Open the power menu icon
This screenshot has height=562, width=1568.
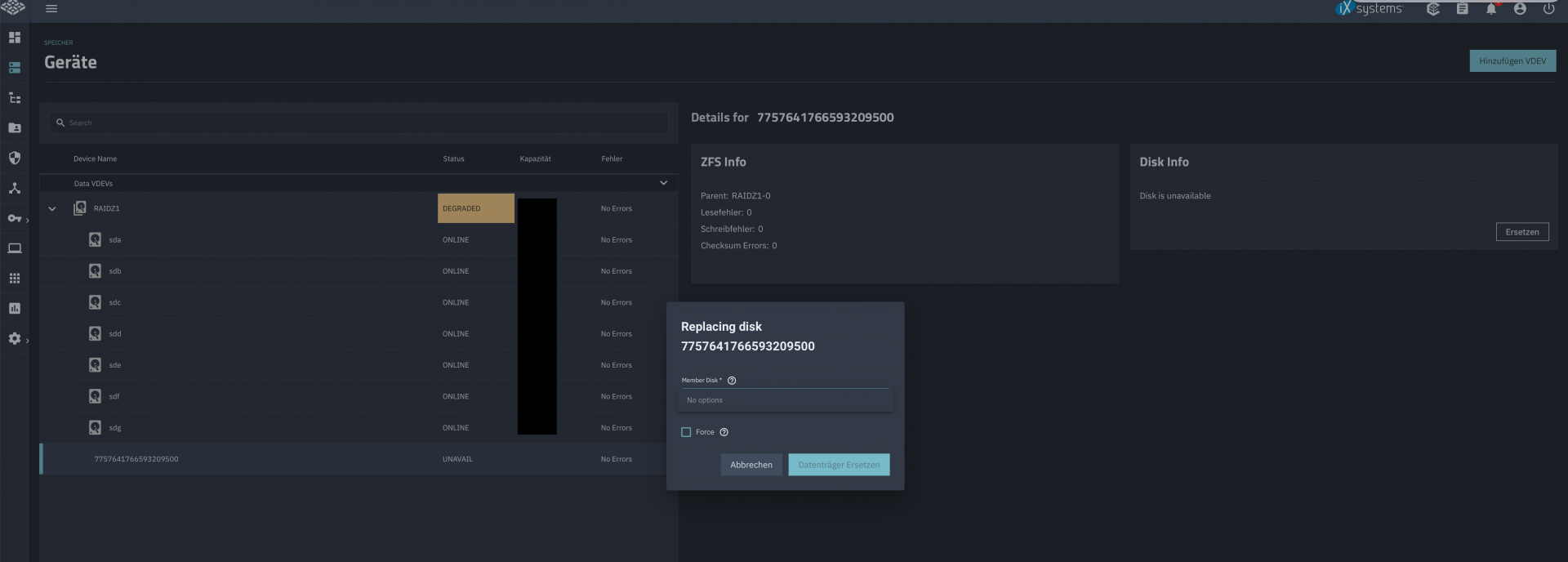tap(1548, 9)
